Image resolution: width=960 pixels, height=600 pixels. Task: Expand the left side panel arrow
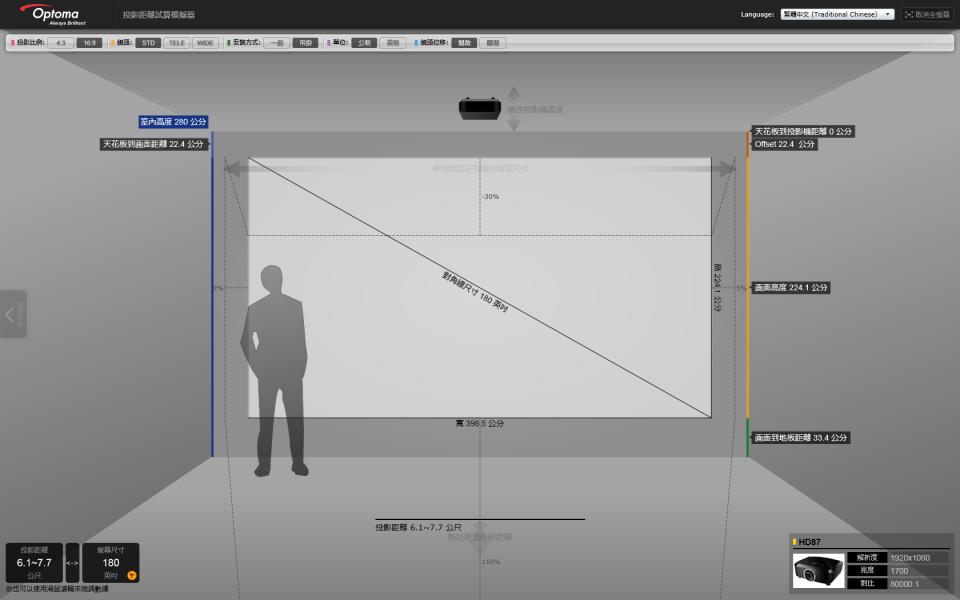coord(10,315)
